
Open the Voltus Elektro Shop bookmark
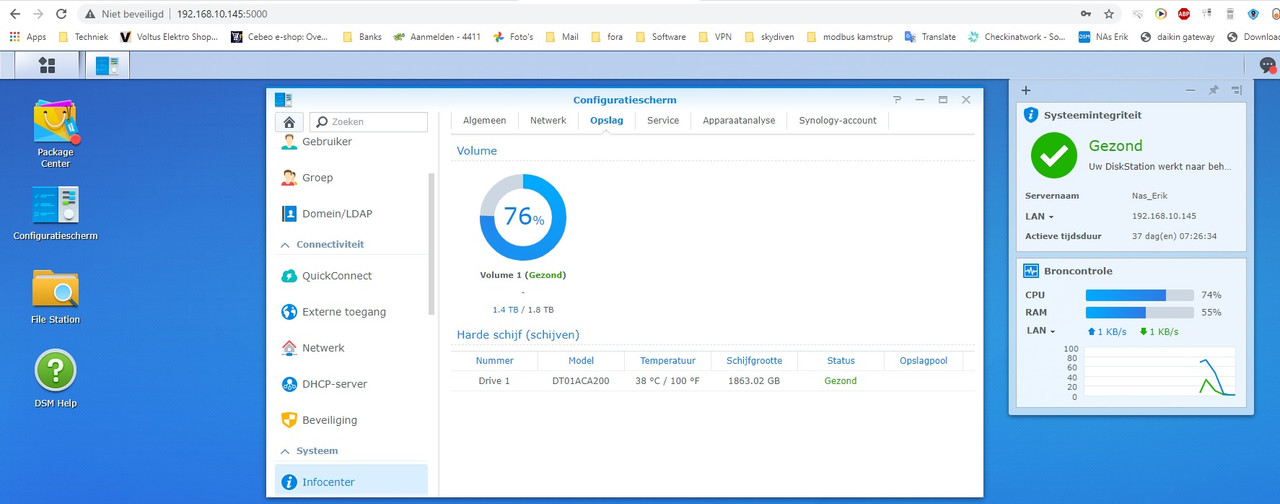169,37
